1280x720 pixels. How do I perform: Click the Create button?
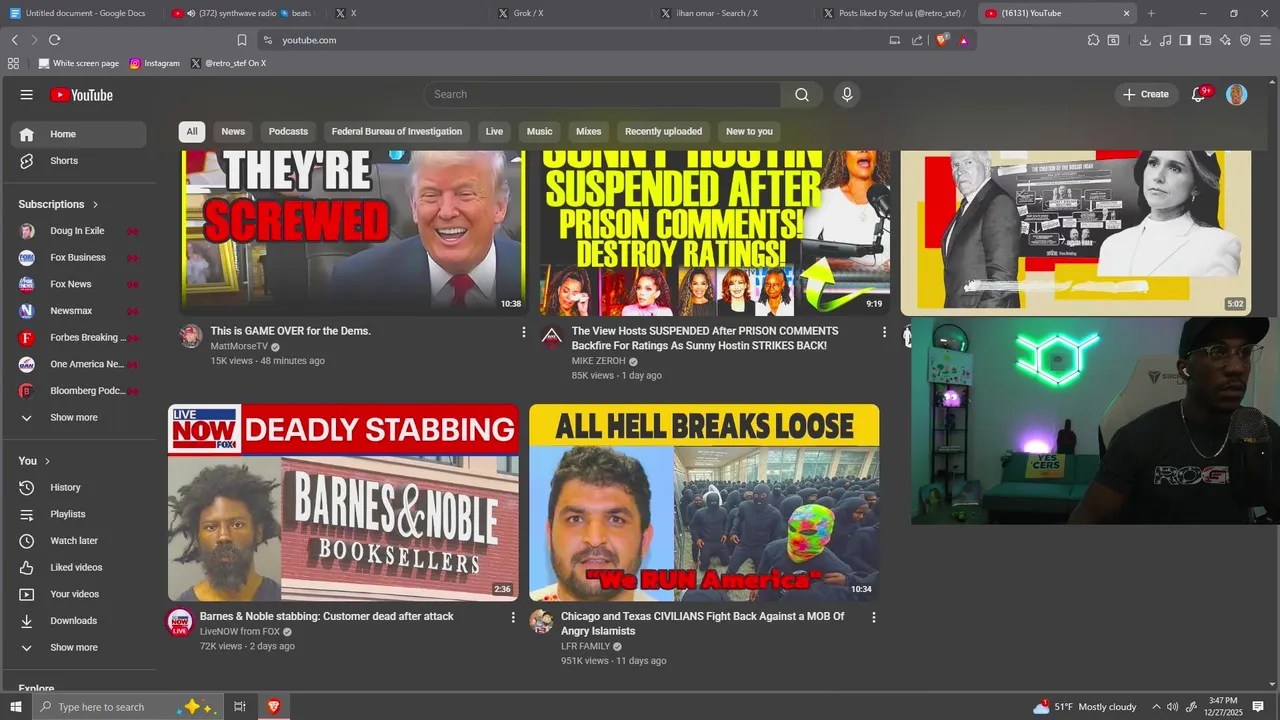(1146, 94)
